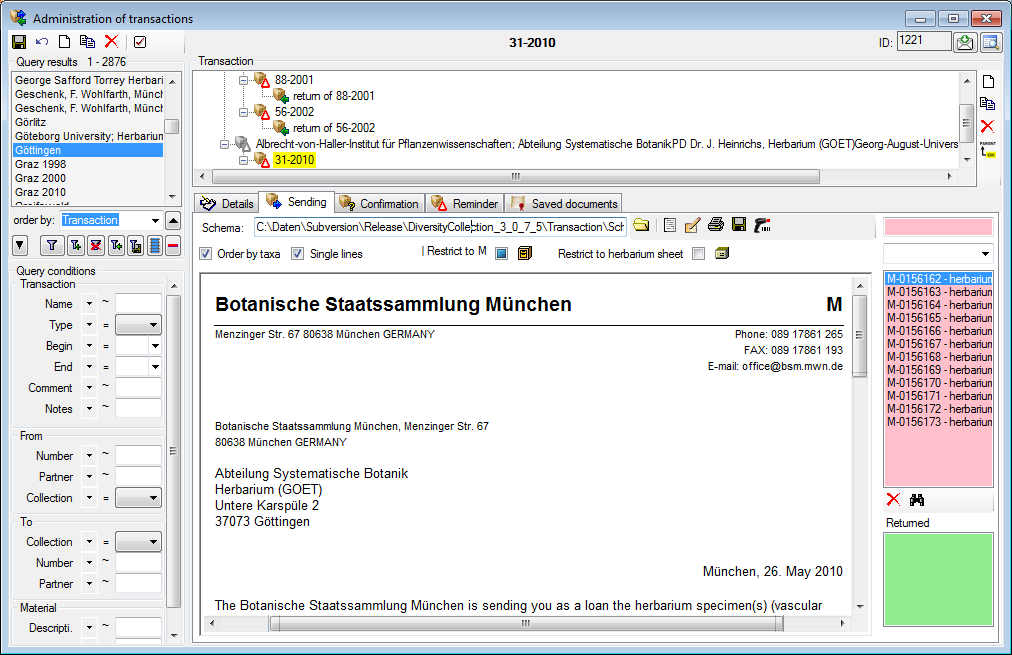This screenshot has height=655, width=1012.
Task: Click the envelope feedback icon beside the ID field
Action: [965, 43]
